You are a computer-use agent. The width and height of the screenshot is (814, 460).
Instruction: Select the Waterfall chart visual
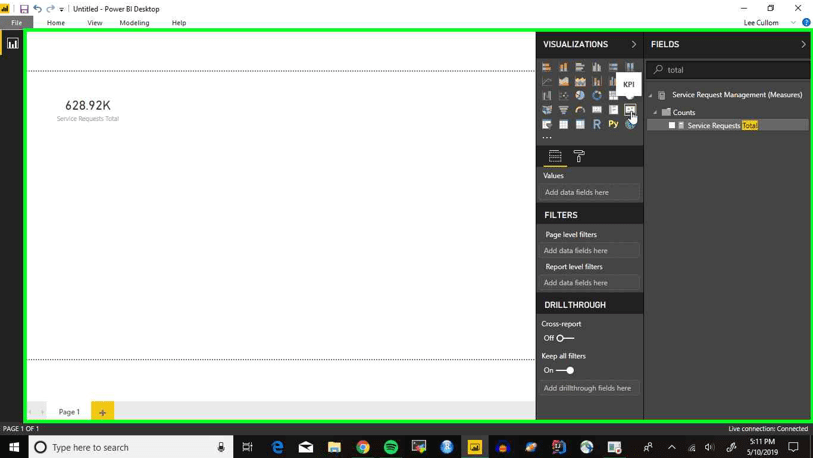(547, 96)
